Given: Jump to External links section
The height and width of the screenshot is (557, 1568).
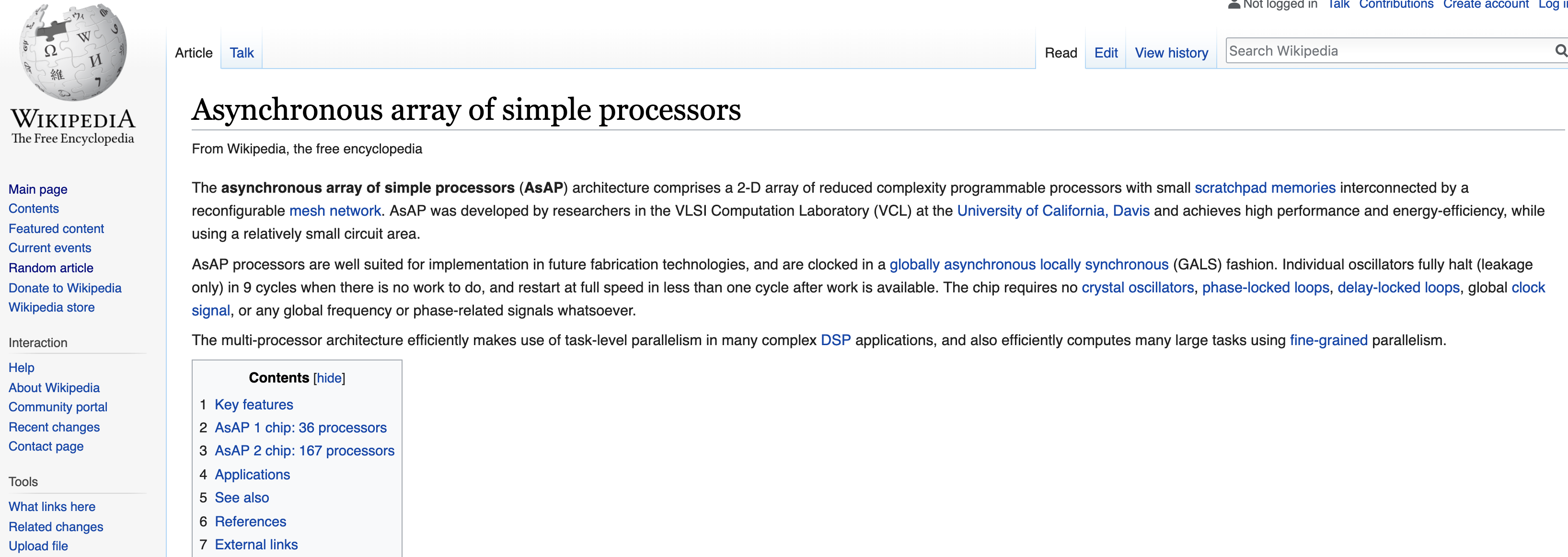Looking at the screenshot, I should coord(255,545).
